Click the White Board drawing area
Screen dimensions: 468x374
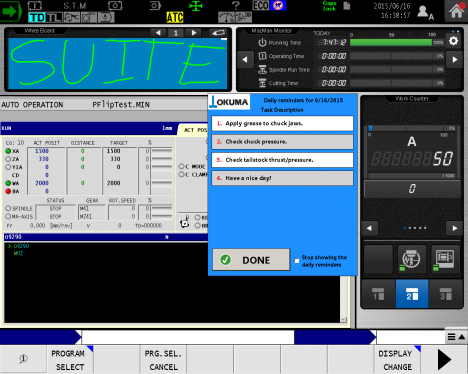(x=118, y=63)
